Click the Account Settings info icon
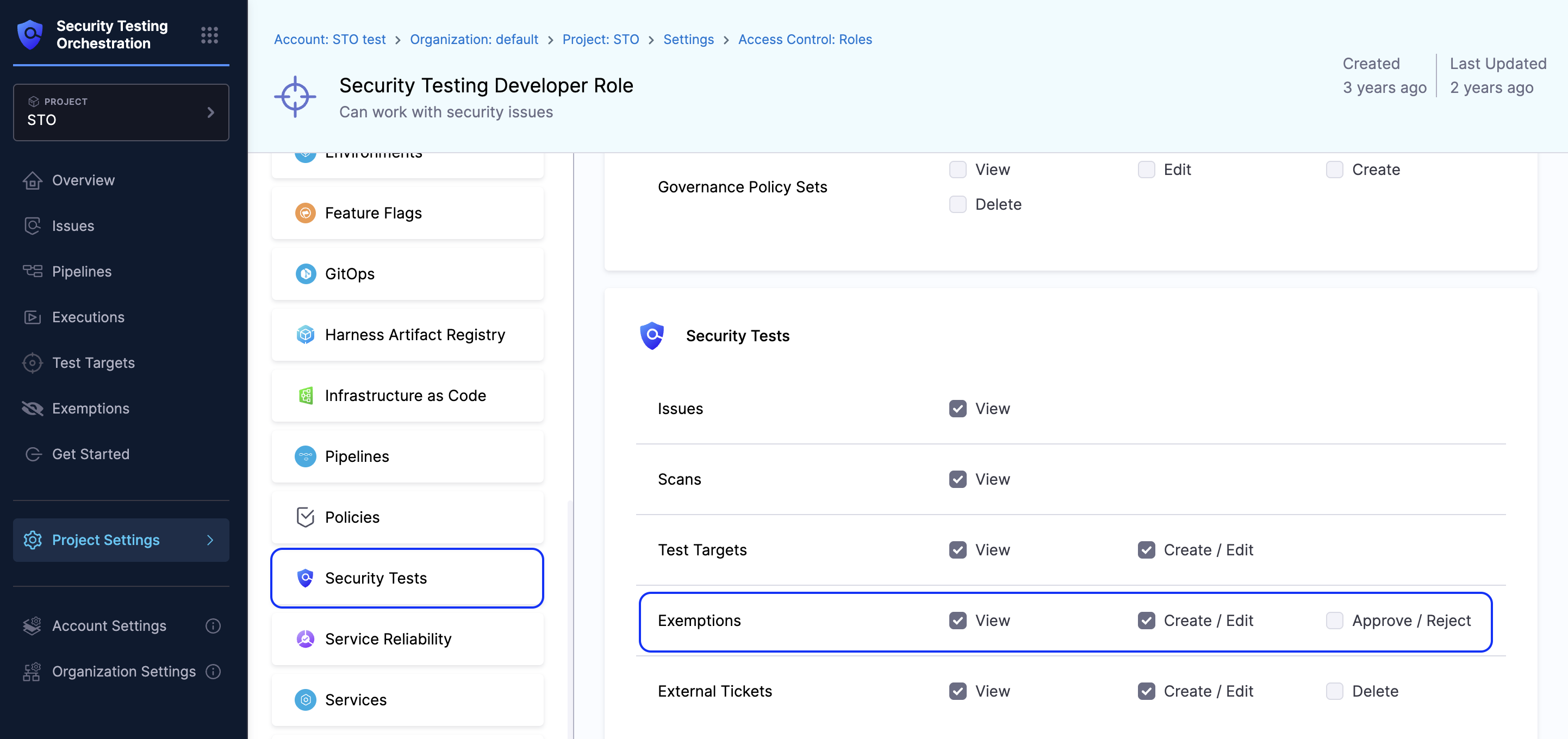Viewport: 1568px width, 739px height. (213, 626)
